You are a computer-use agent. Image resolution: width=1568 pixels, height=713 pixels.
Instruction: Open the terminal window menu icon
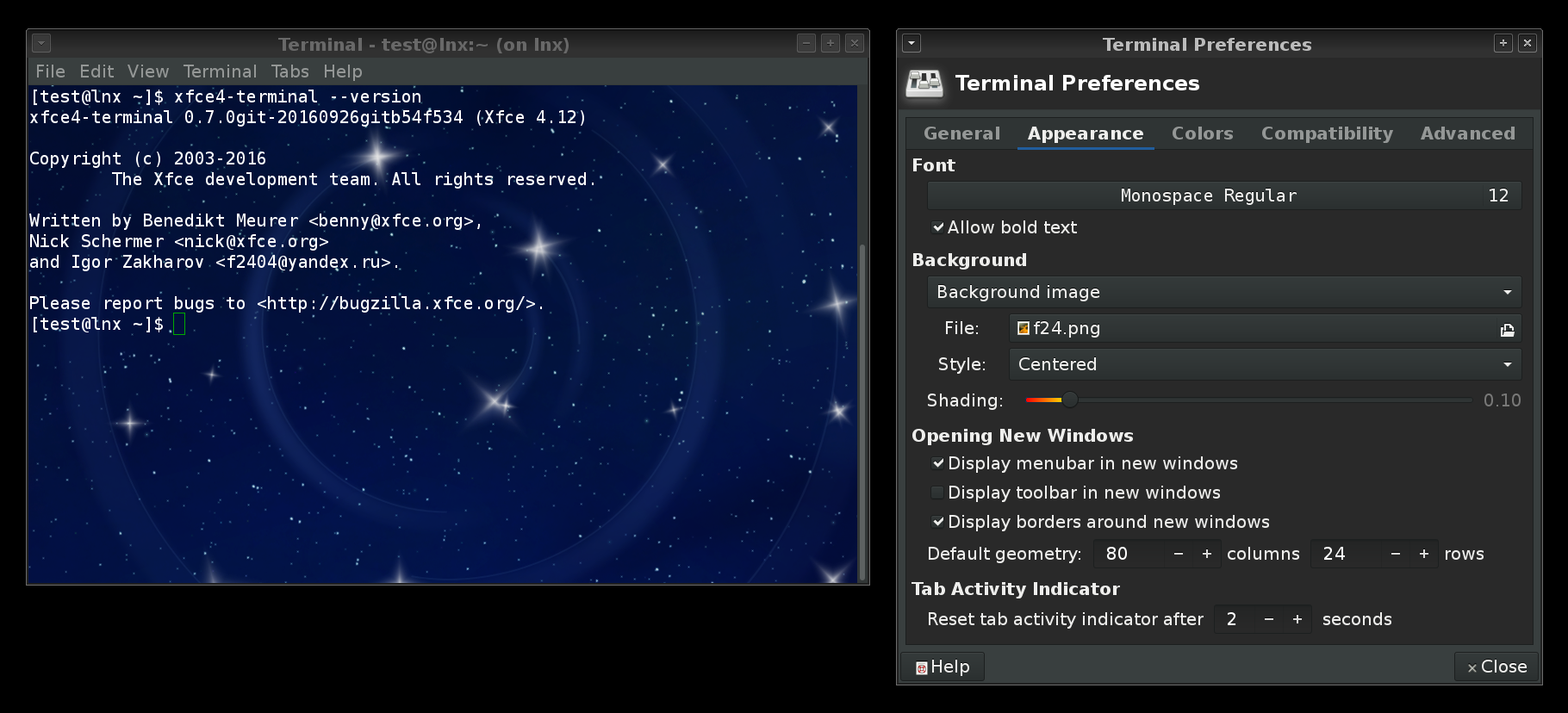point(41,43)
